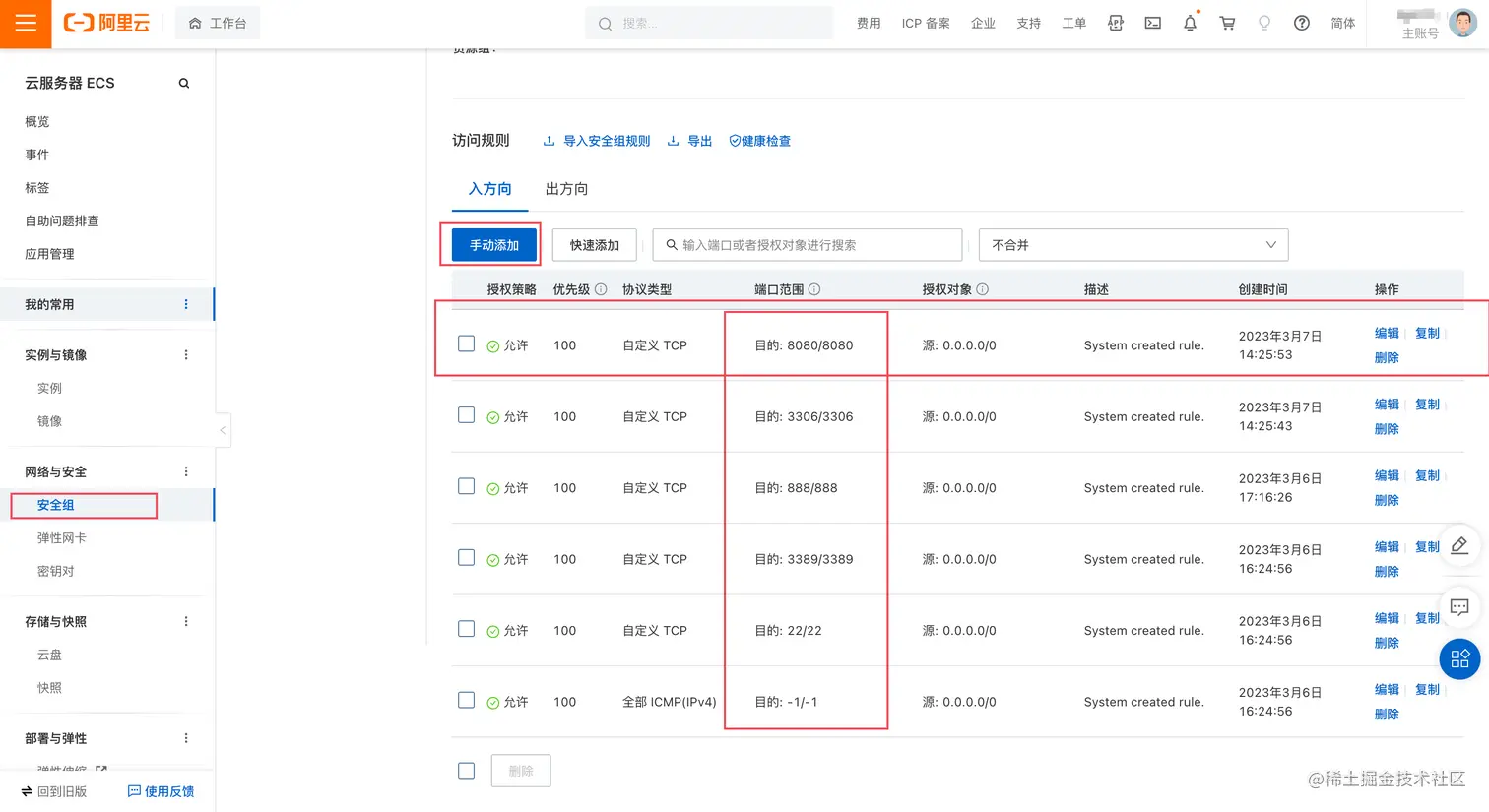Switch to the 入方向 tab
The image size is (1489, 812).
tap(490, 189)
